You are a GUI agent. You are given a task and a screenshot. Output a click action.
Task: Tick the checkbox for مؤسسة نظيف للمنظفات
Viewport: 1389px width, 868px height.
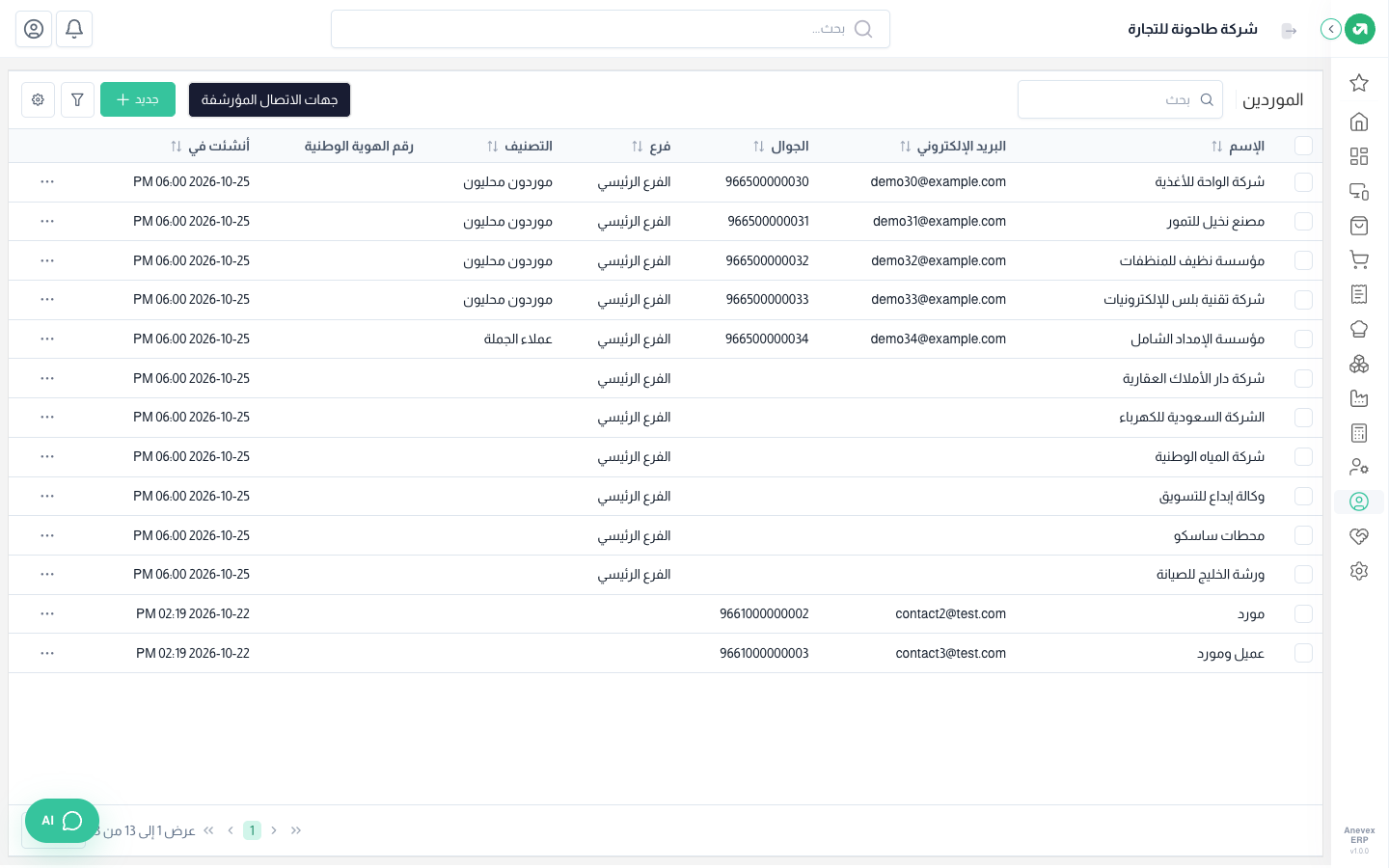1303,260
